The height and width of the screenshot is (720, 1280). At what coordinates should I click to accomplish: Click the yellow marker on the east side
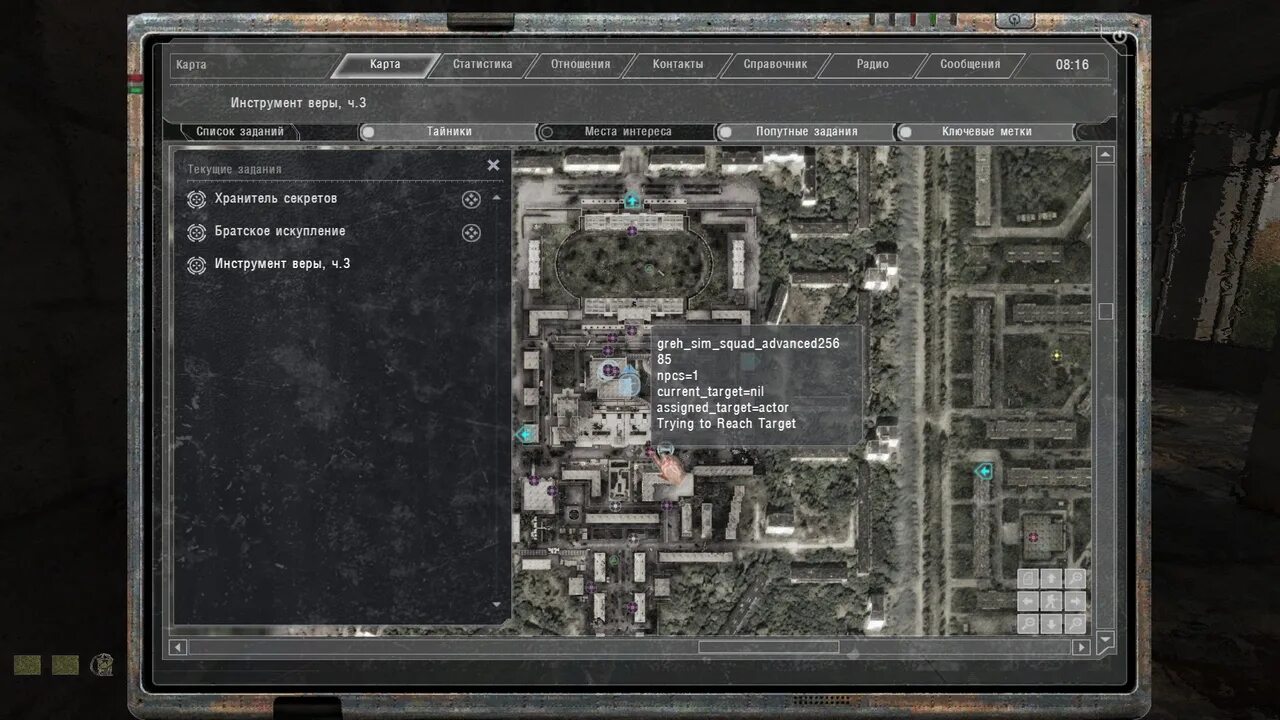[1057, 355]
